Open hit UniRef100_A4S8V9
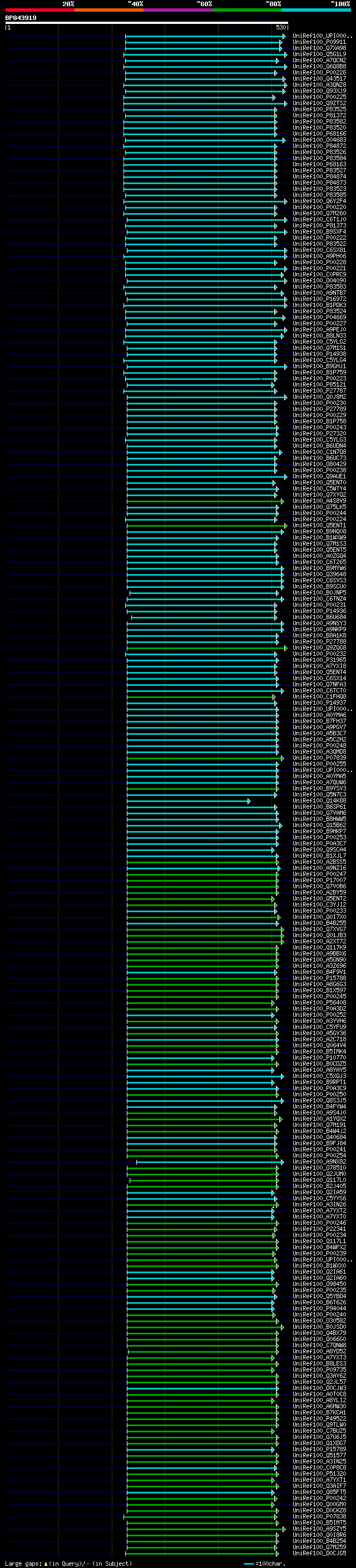 coord(319,501)
